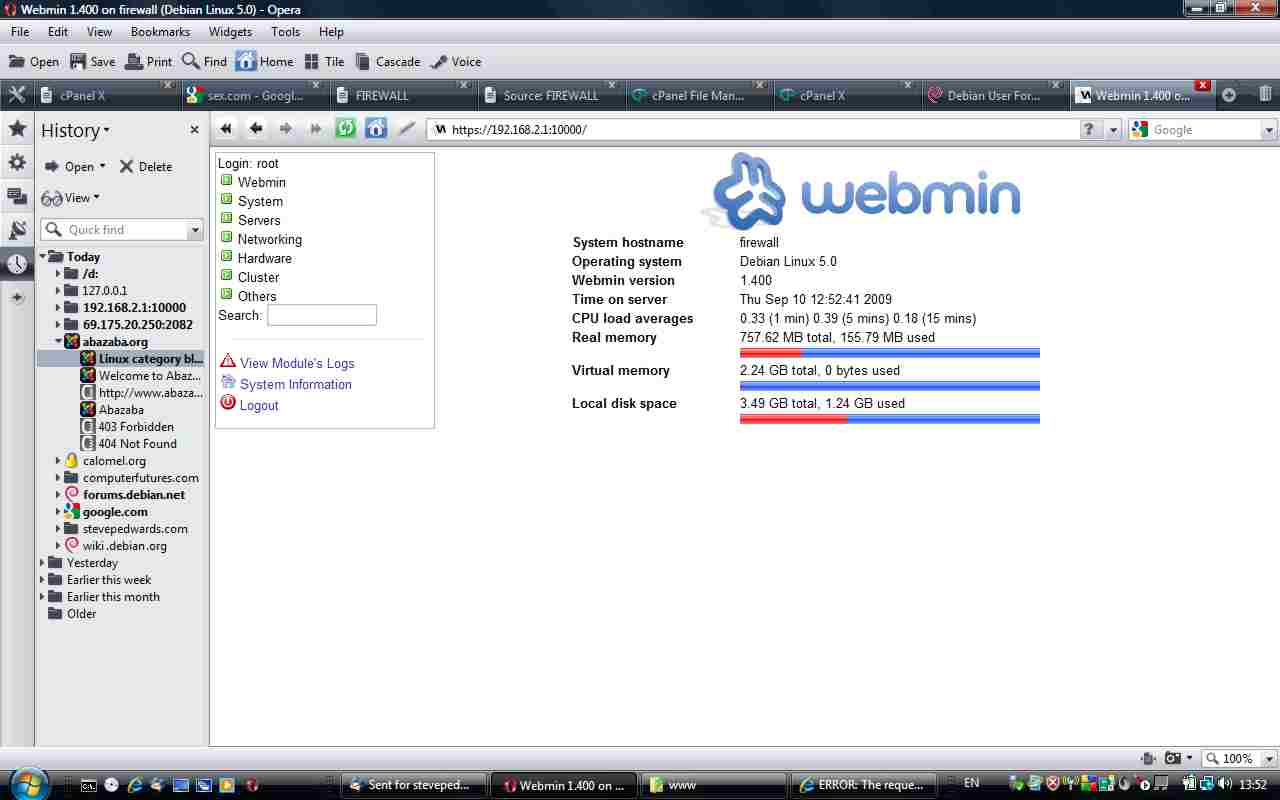Click the Logout link
Viewport: 1280px width, 800px height.
click(x=259, y=405)
